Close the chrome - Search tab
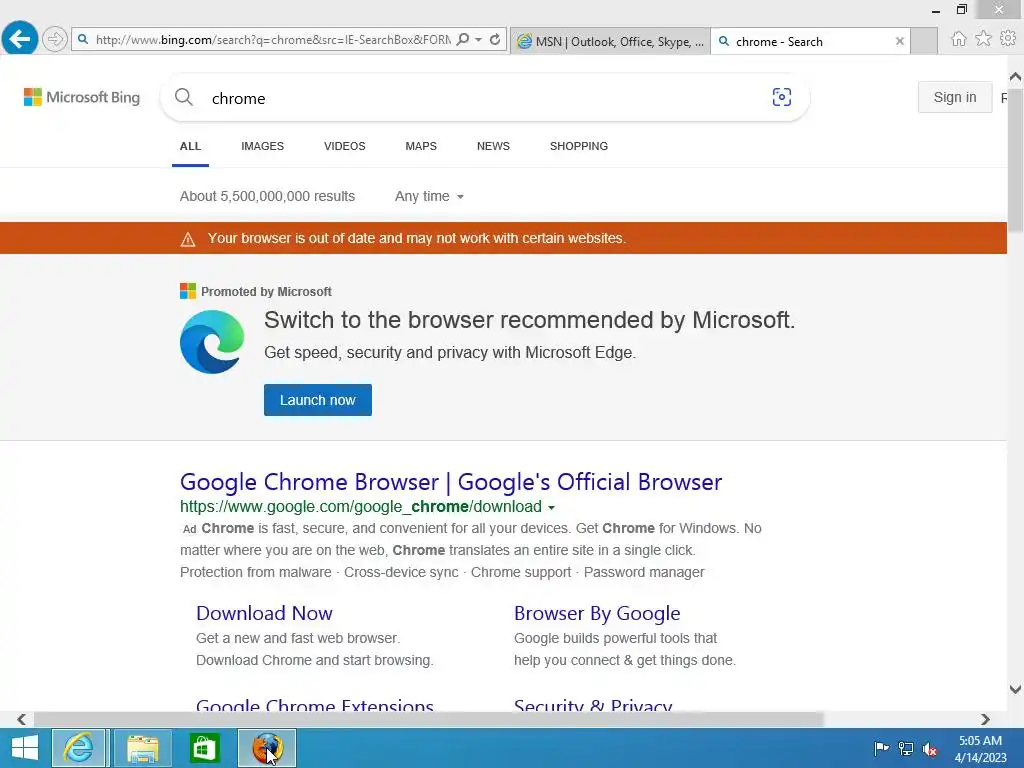The width and height of the screenshot is (1024, 768). pos(899,41)
